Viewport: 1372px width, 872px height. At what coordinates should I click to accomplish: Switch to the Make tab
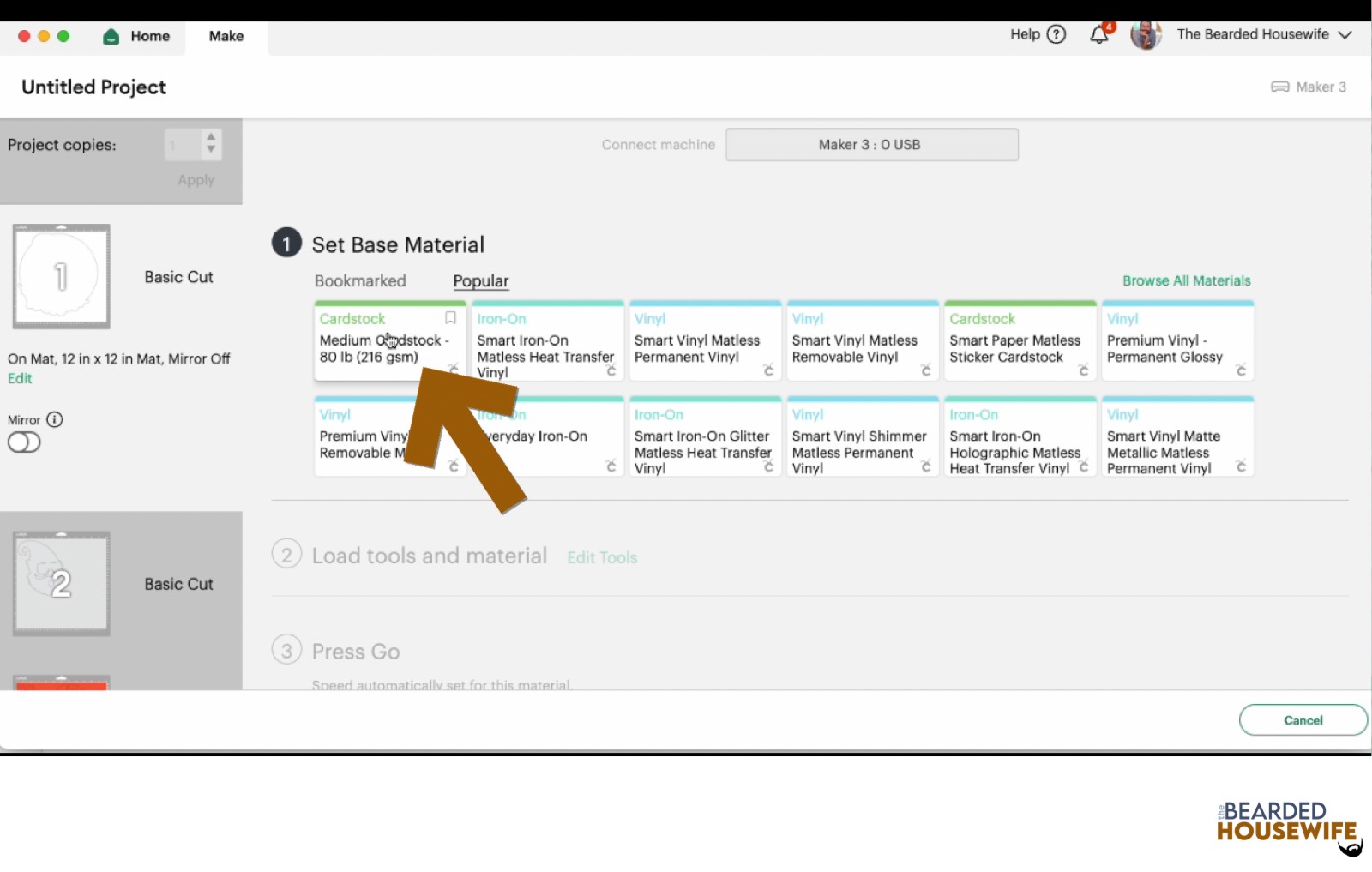click(x=226, y=36)
